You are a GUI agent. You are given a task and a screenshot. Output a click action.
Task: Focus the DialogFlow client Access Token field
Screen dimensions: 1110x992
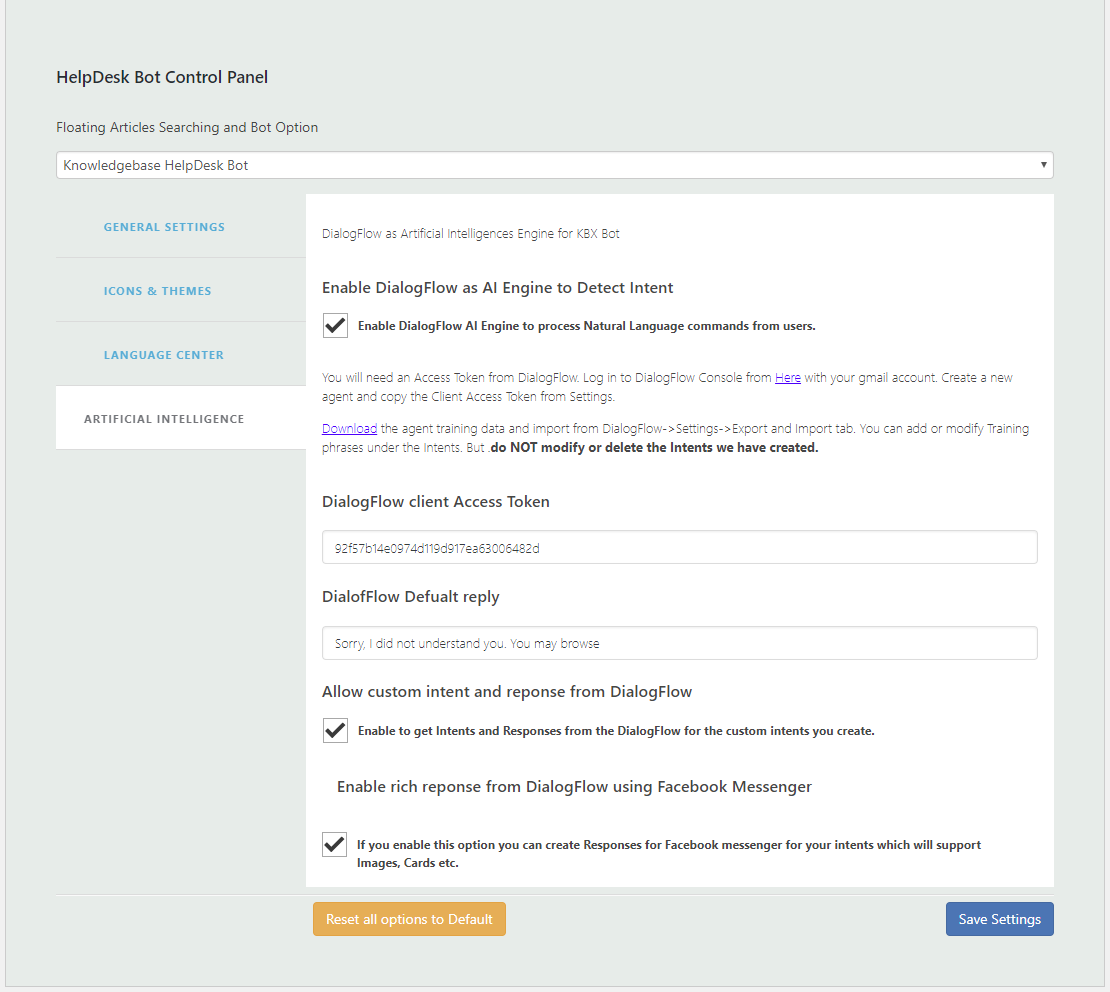point(680,547)
